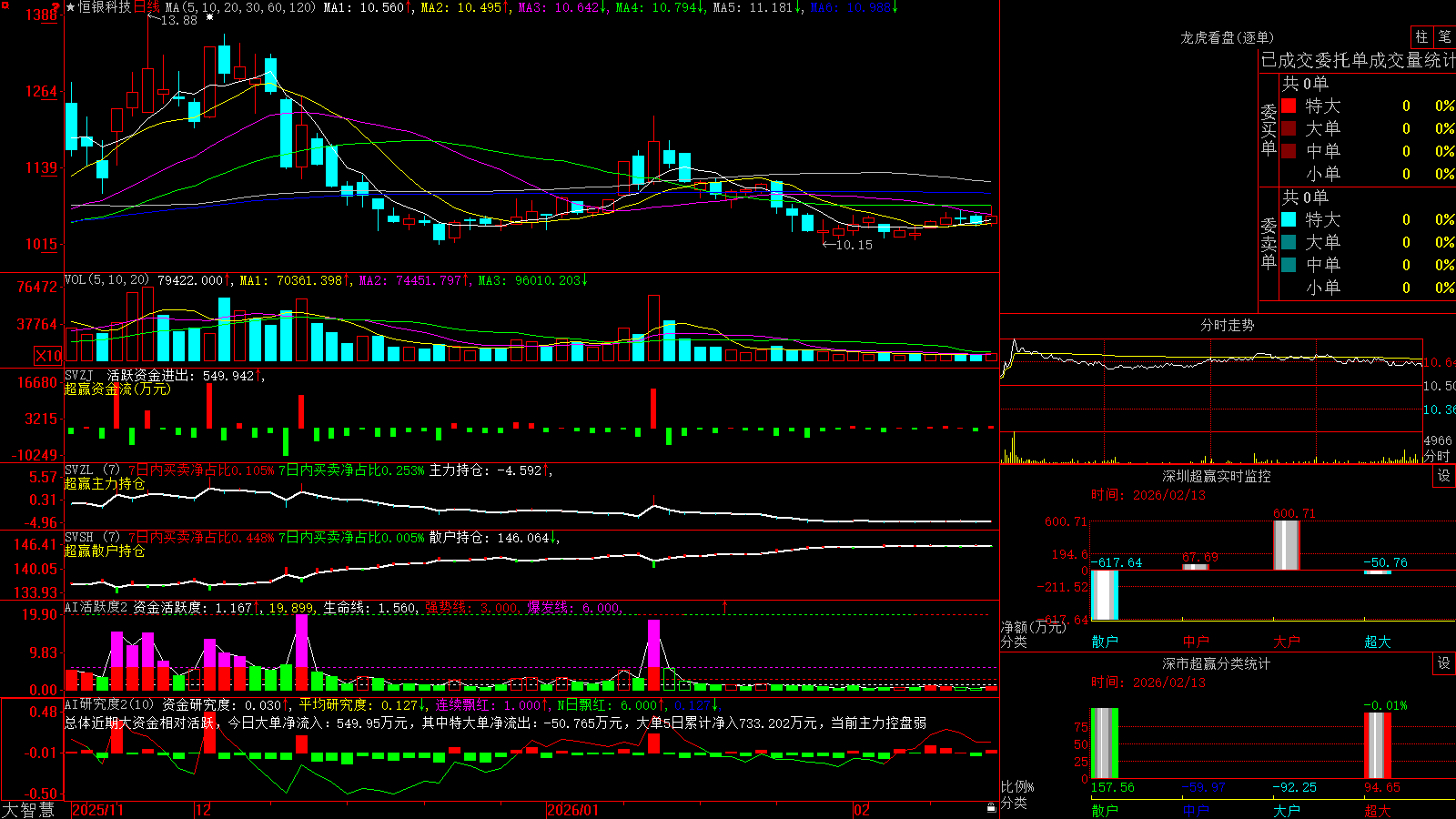The width and height of the screenshot is (1456, 819).
Task: Open 设 settings for 深市超赢分类统计
Action: pyautogui.click(x=1444, y=663)
